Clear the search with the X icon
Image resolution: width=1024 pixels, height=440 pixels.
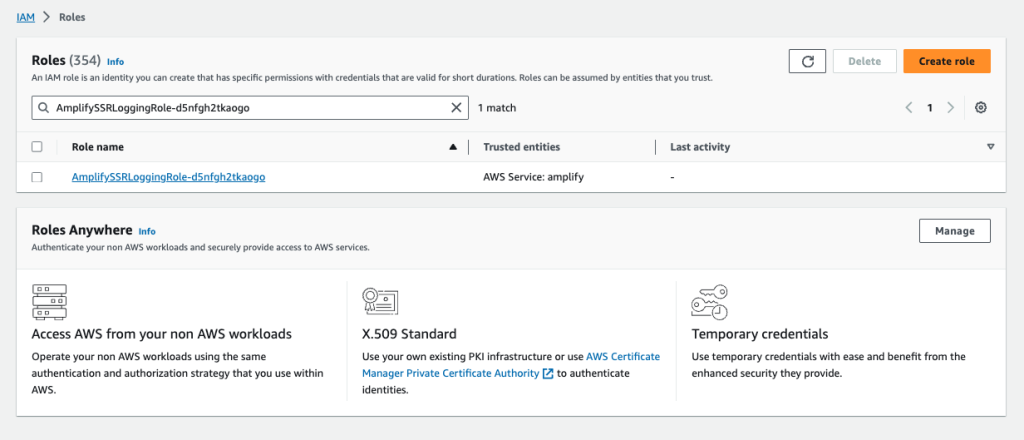click(456, 108)
